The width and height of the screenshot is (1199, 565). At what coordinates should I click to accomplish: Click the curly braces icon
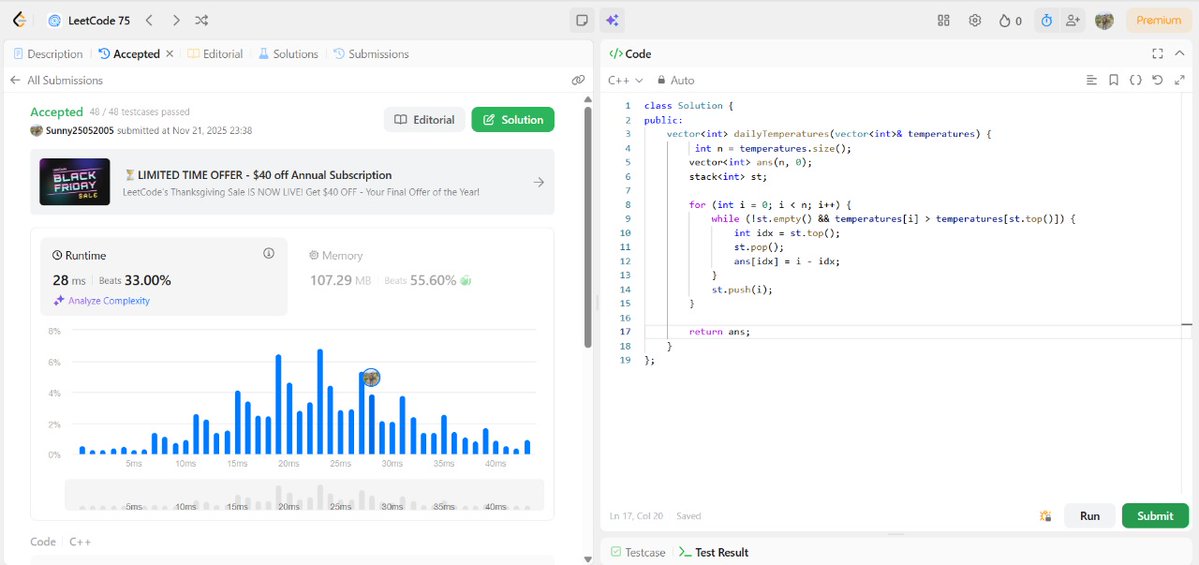pos(1136,80)
